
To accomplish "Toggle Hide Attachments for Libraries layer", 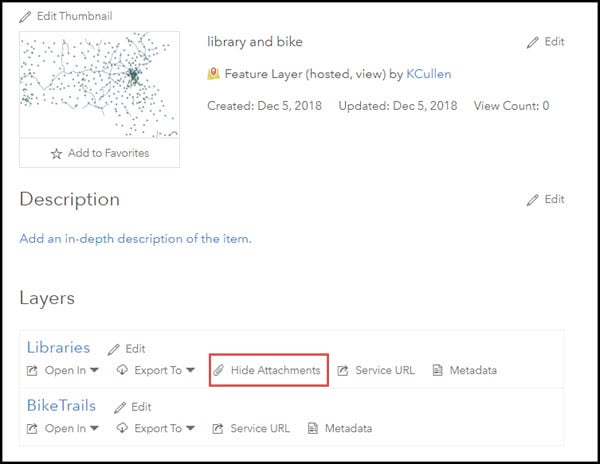I will [266, 370].
